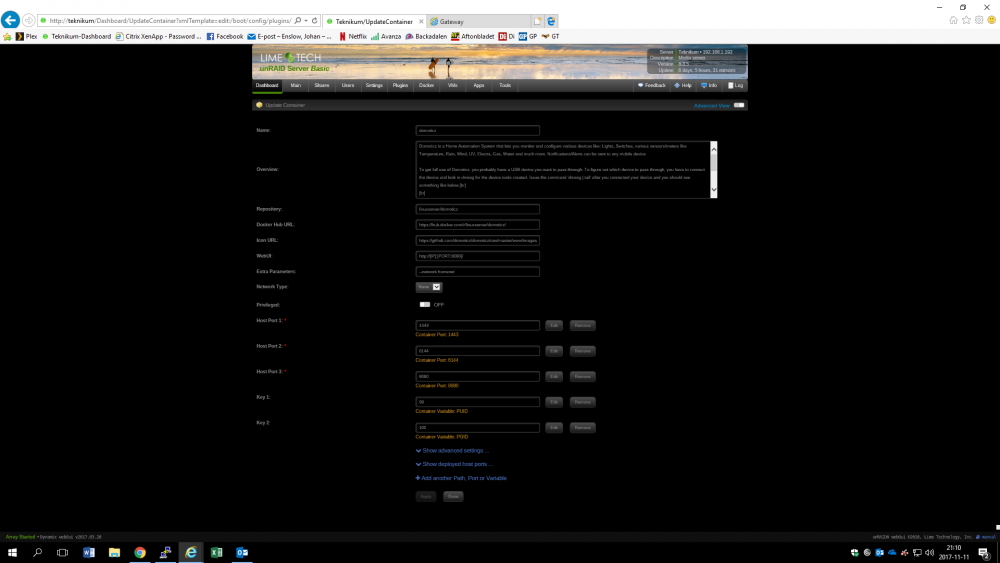Screen dimensions: 1000x563
Task: Open the E-post bookmark
Action: [290, 37]
